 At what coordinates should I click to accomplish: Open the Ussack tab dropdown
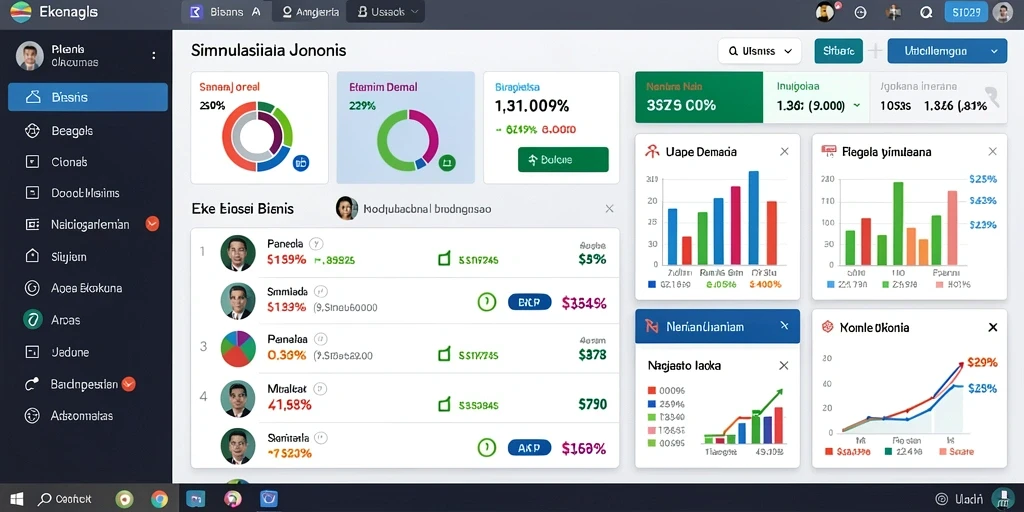pos(385,12)
